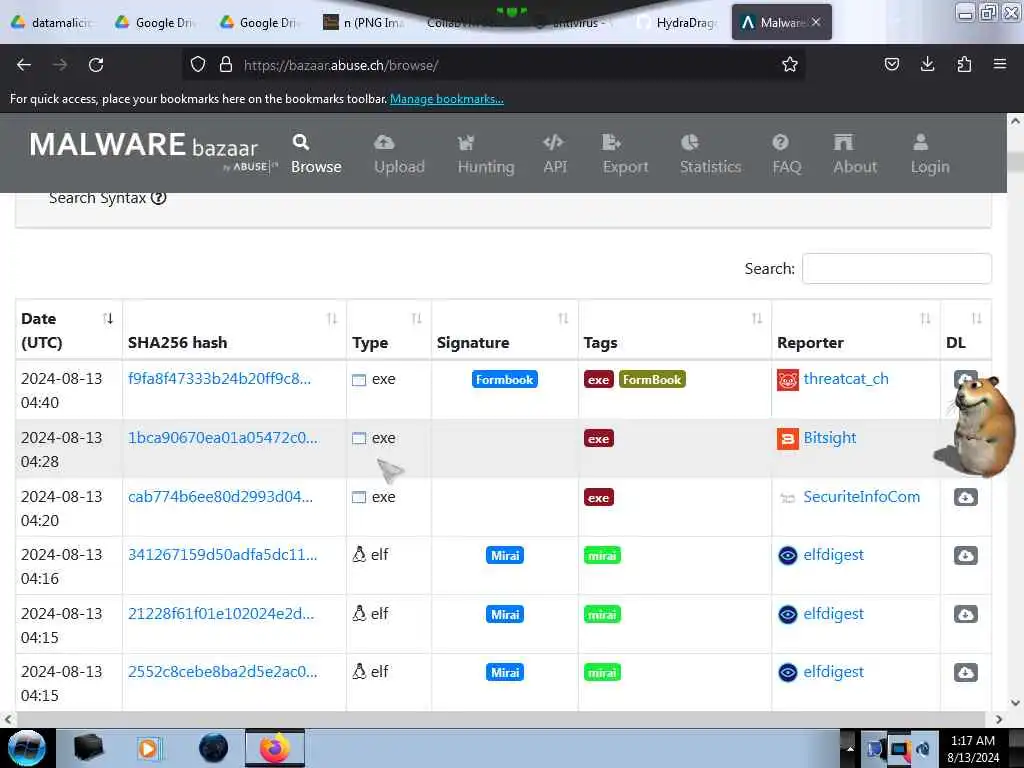Image resolution: width=1024 pixels, height=768 pixels.
Task: Switch to the datamalici browser tab
Action: [52, 22]
